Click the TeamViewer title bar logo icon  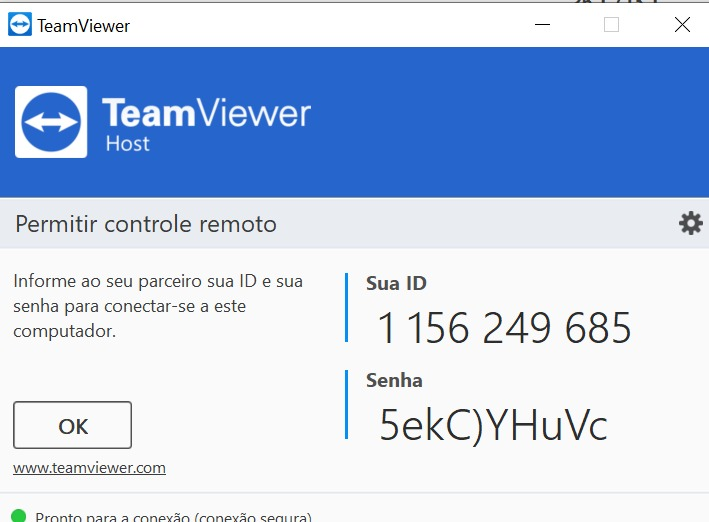20,24
